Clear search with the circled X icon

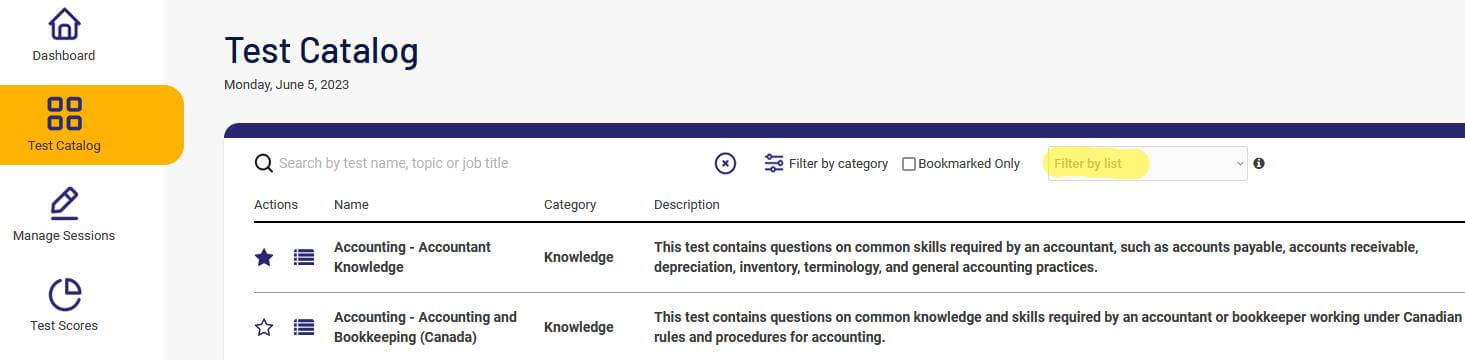click(726, 164)
